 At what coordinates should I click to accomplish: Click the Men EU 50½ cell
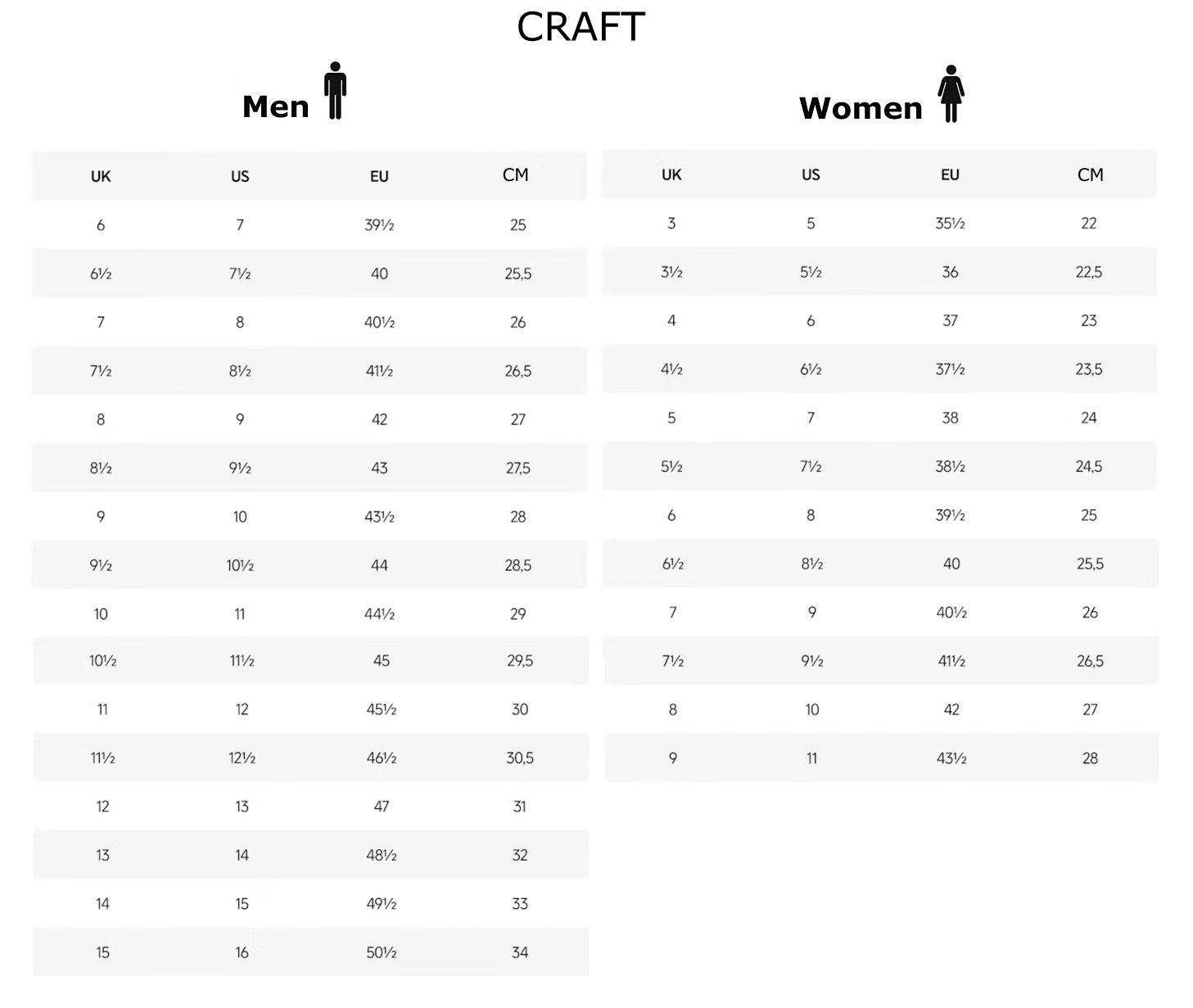point(382,952)
